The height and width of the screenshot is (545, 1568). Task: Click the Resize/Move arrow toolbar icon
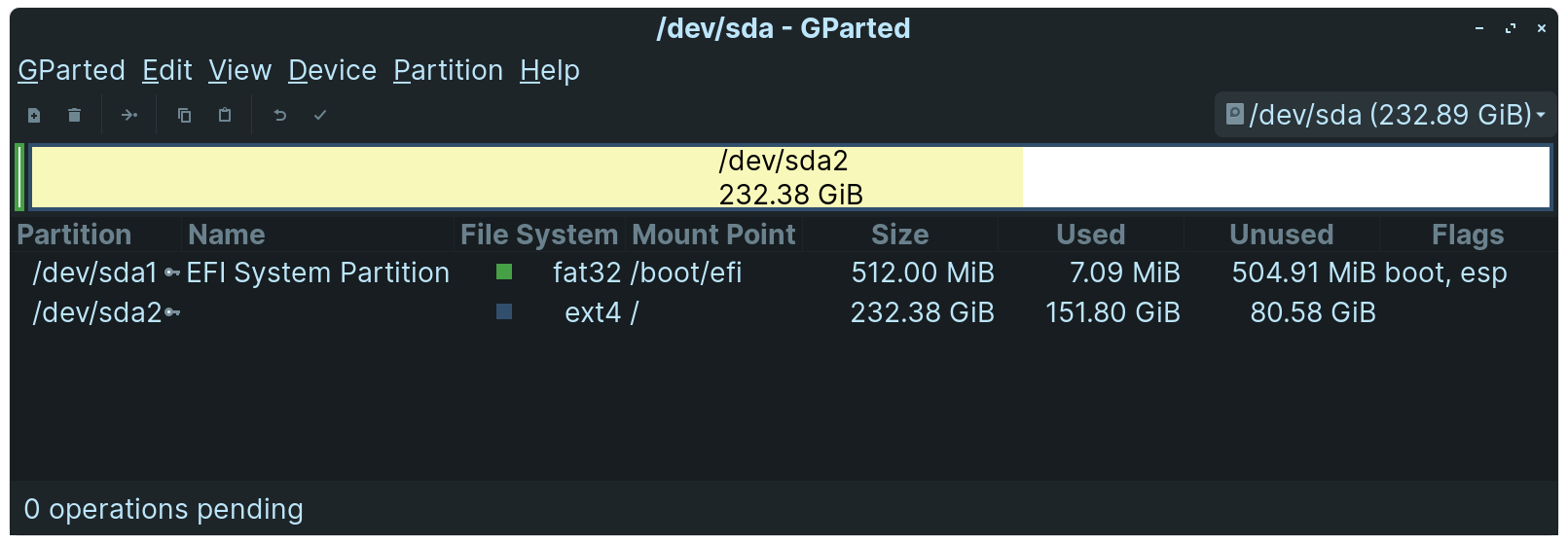click(x=129, y=116)
